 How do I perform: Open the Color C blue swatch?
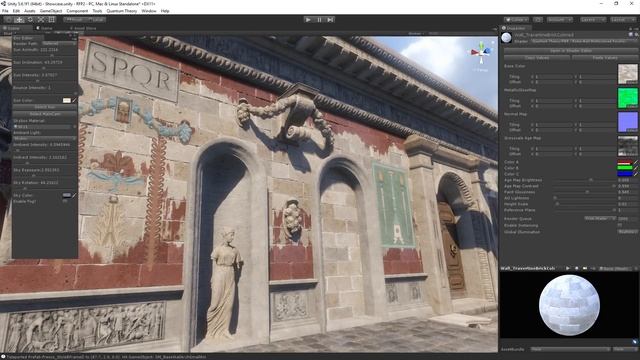(624, 174)
